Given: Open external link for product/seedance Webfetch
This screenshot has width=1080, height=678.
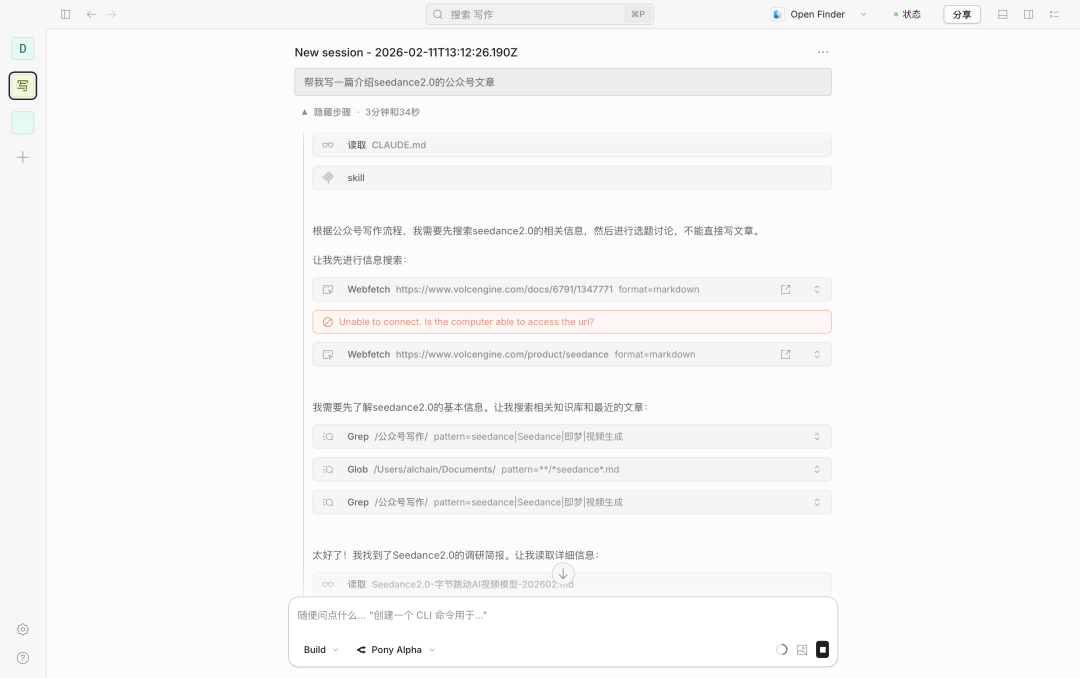Looking at the screenshot, I should pyautogui.click(x=785, y=354).
